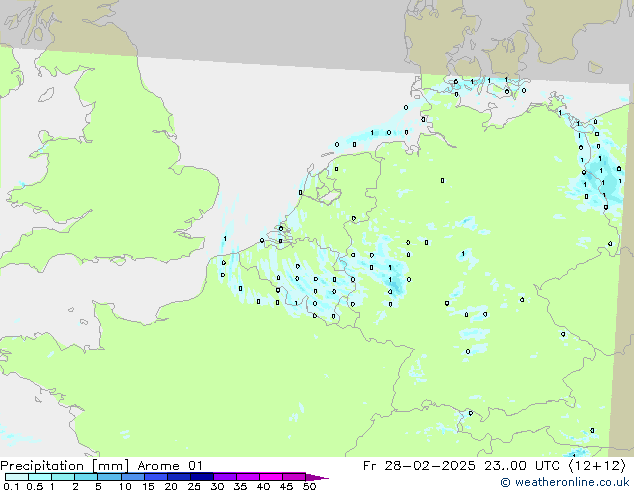This screenshot has width=634, height=490.
Task: Open the weatheronline.co.uk copyright link
Action: click(565, 482)
